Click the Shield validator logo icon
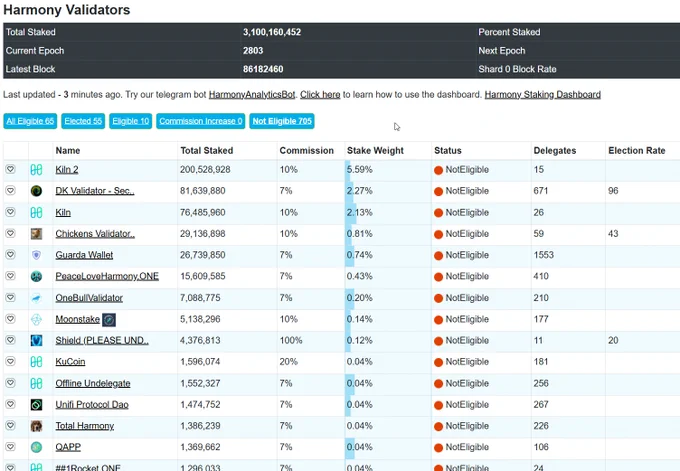The height and width of the screenshot is (471, 680). (x=36, y=340)
